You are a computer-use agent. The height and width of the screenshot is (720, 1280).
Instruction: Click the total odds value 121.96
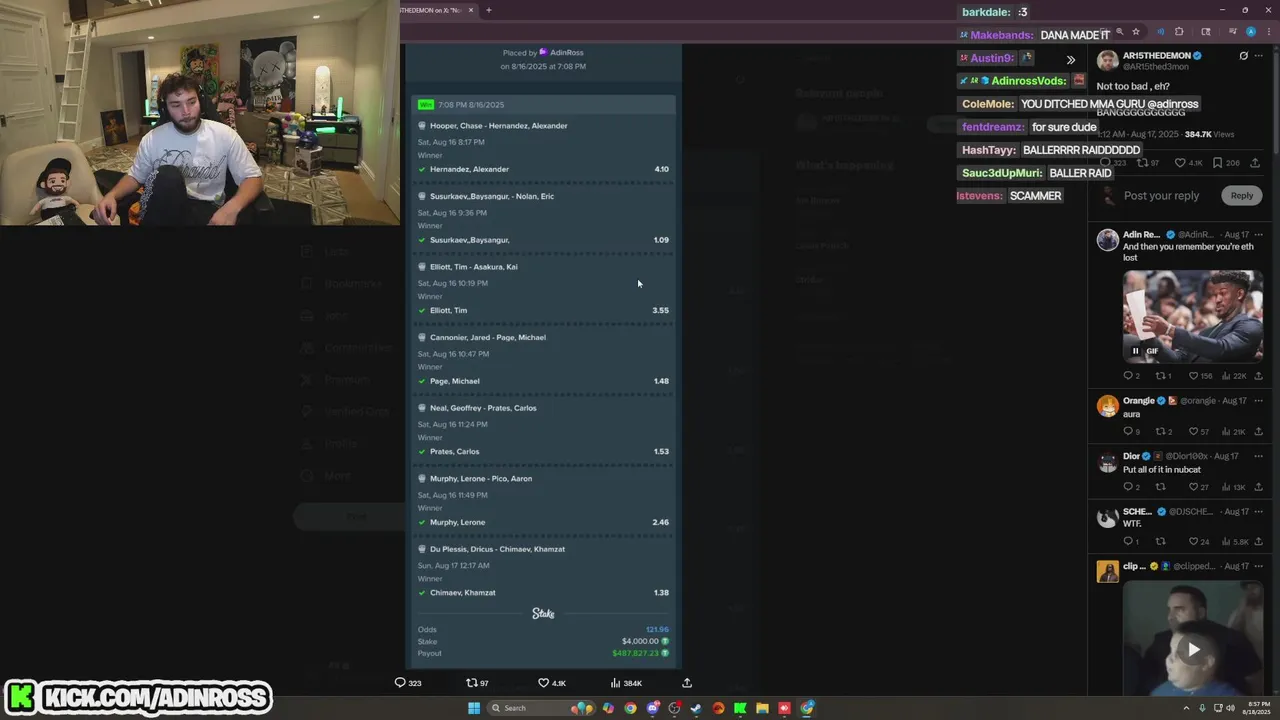(657, 629)
